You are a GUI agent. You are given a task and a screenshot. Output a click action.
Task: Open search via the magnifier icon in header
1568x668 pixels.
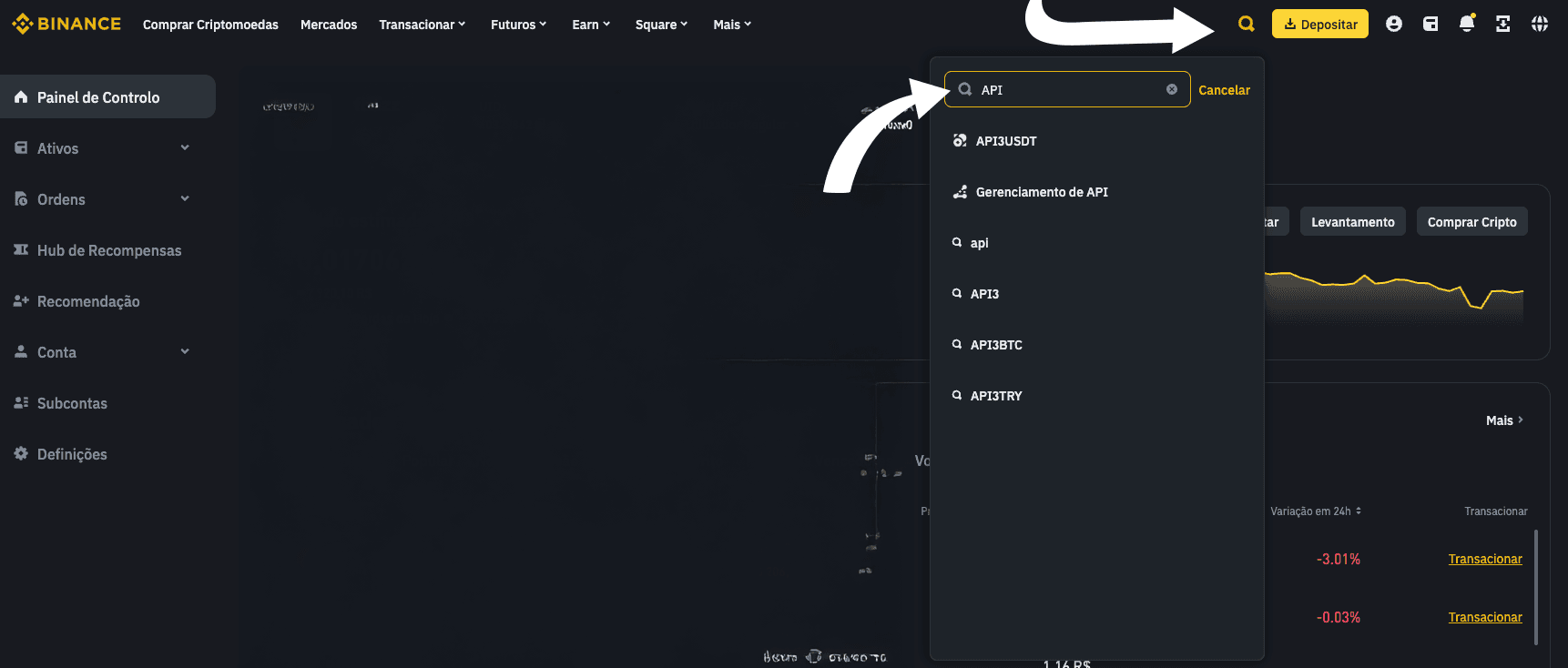(x=1247, y=25)
